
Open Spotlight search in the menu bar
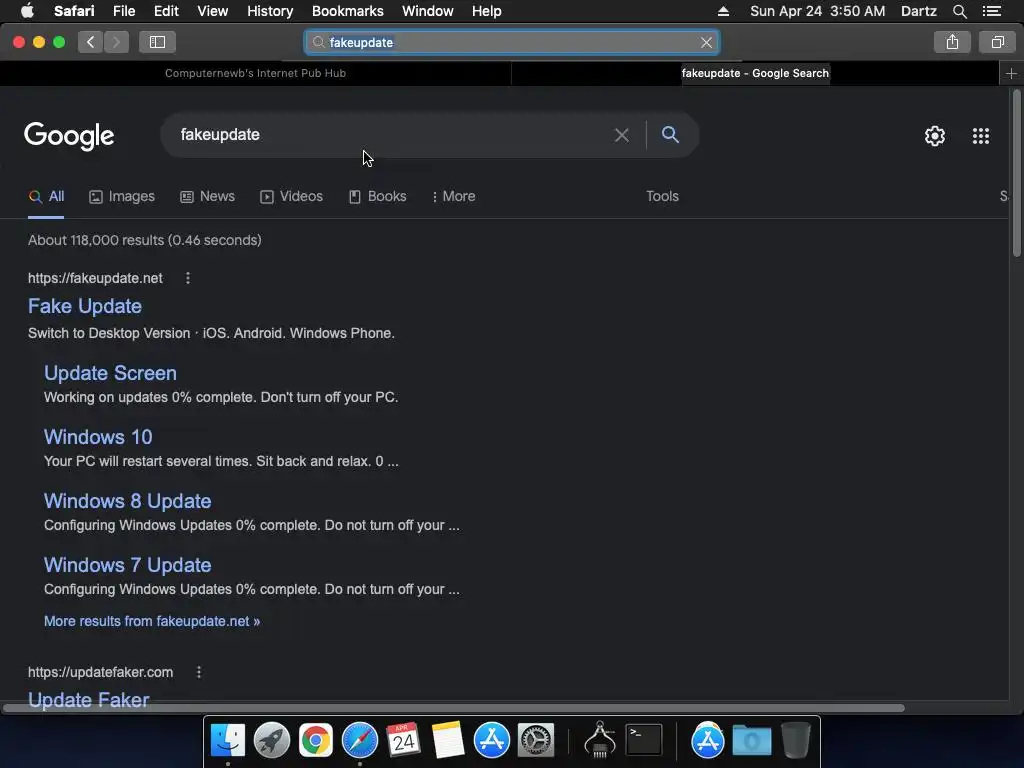(959, 11)
